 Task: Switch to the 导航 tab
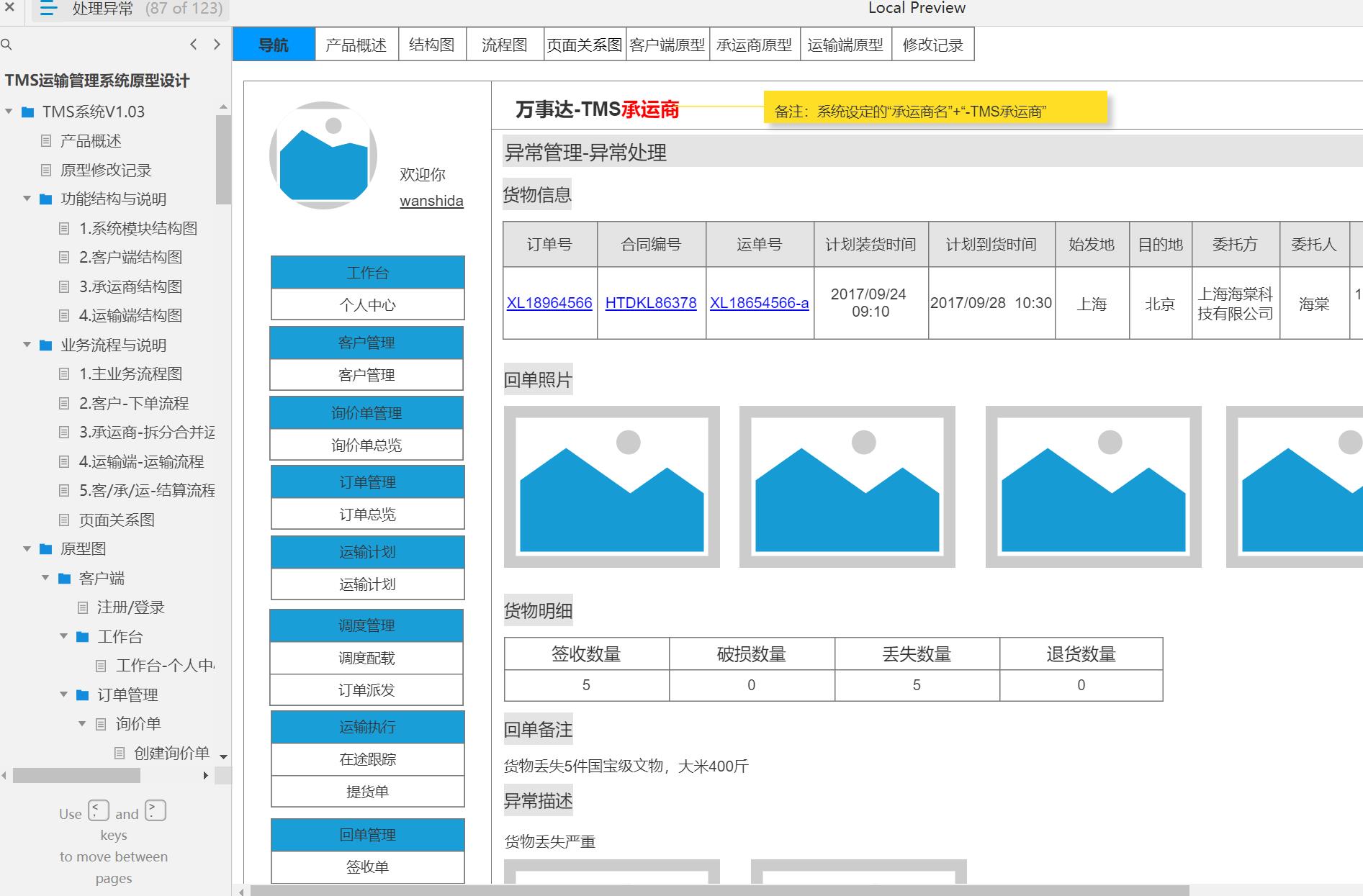(x=274, y=45)
